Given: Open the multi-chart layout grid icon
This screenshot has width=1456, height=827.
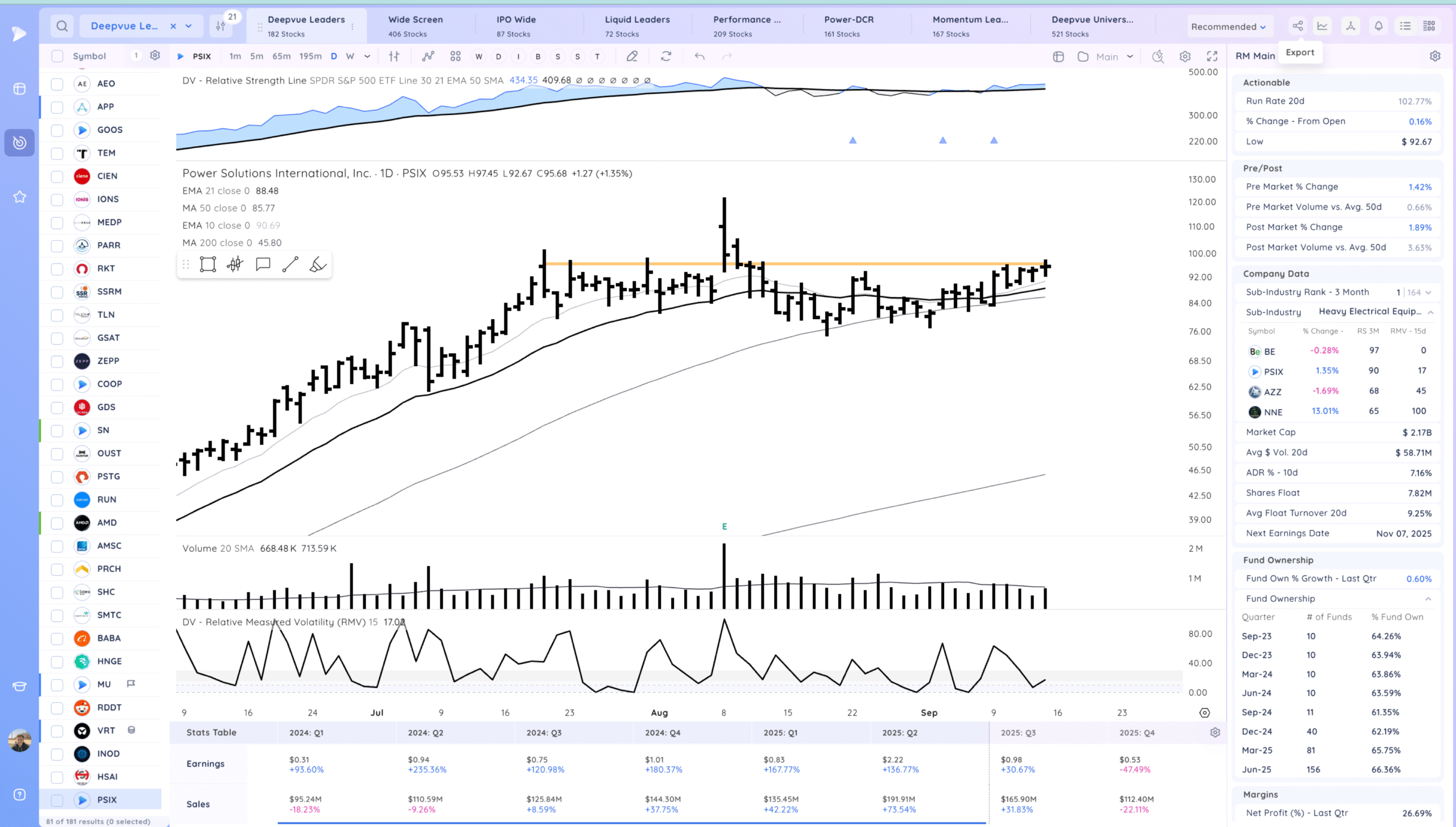Looking at the screenshot, I should click(x=455, y=56).
